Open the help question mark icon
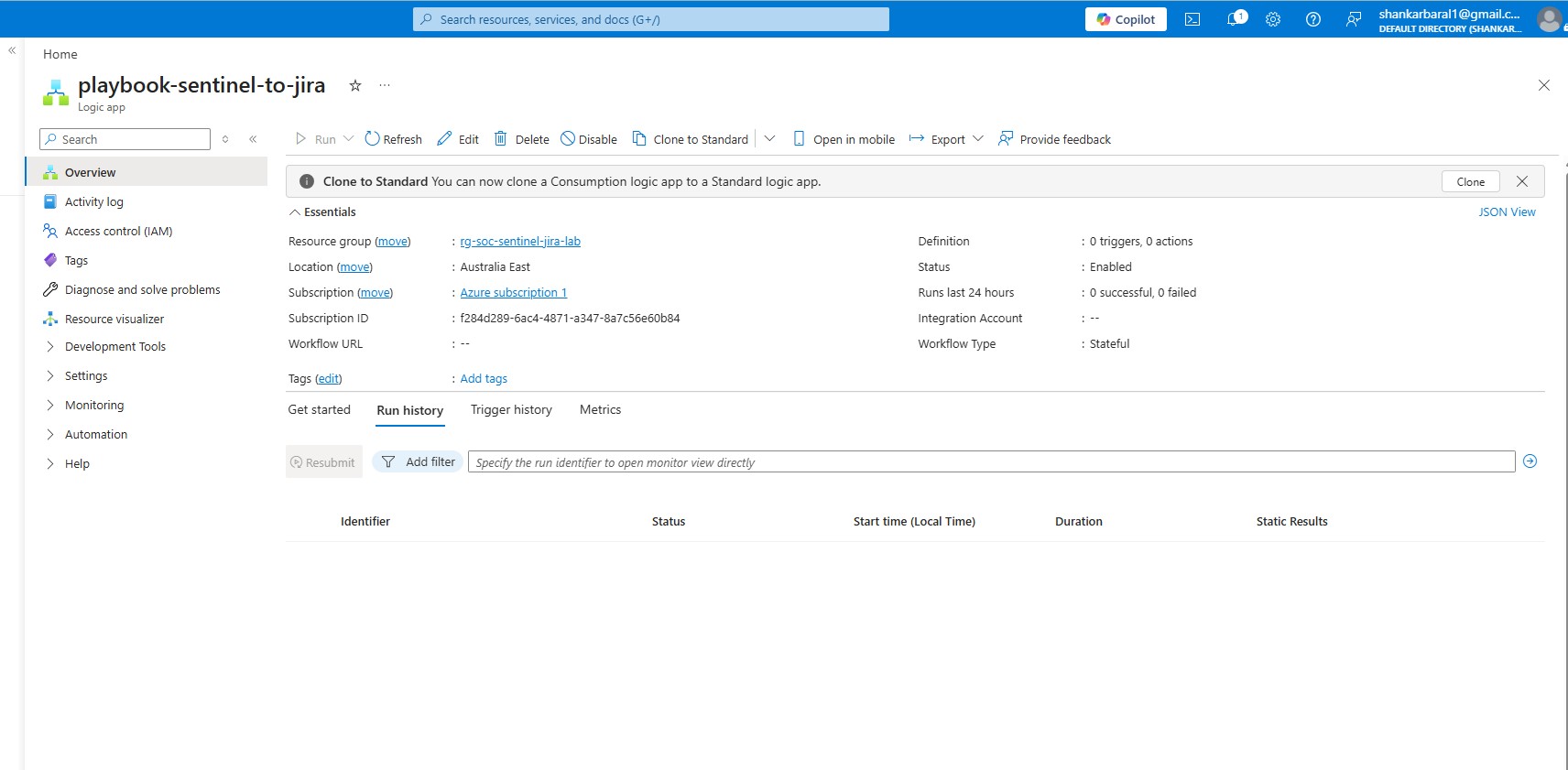This screenshot has width=1568, height=770. pyautogui.click(x=1313, y=19)
